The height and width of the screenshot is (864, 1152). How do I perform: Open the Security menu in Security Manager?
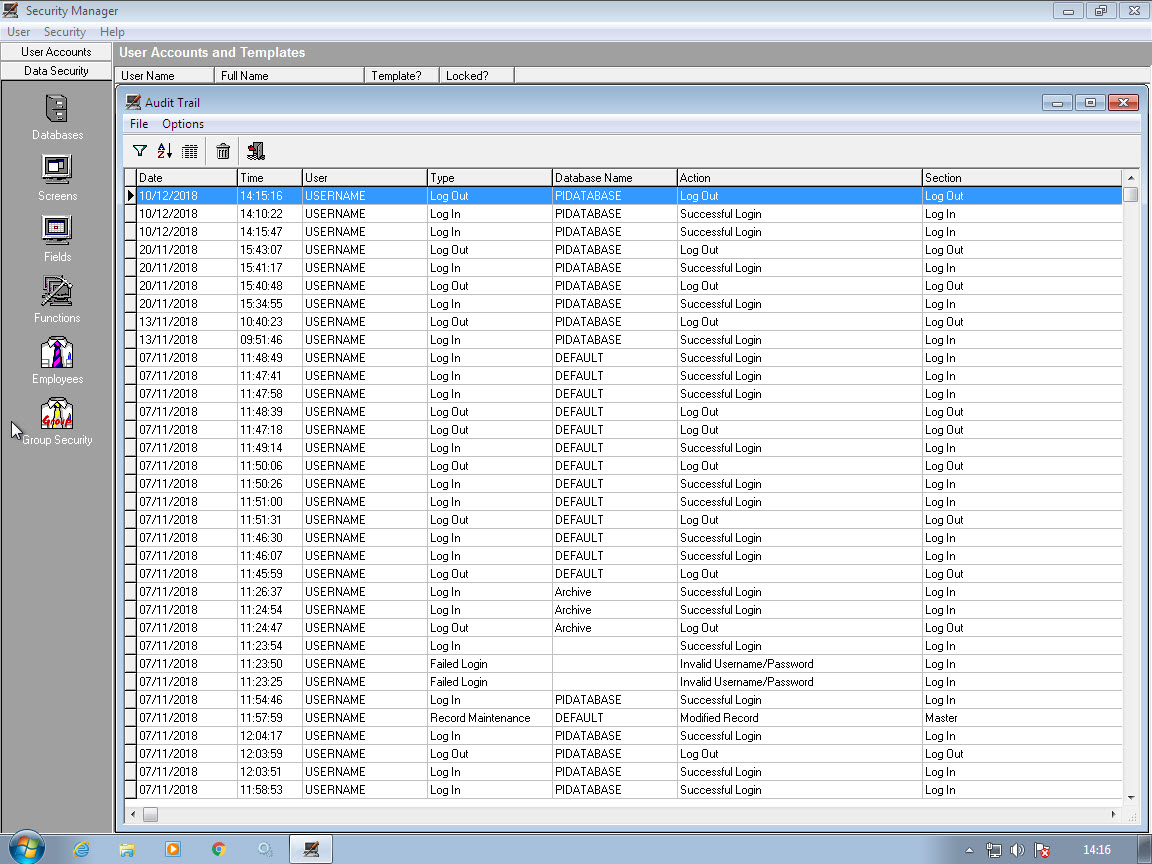tap(64, 31)
